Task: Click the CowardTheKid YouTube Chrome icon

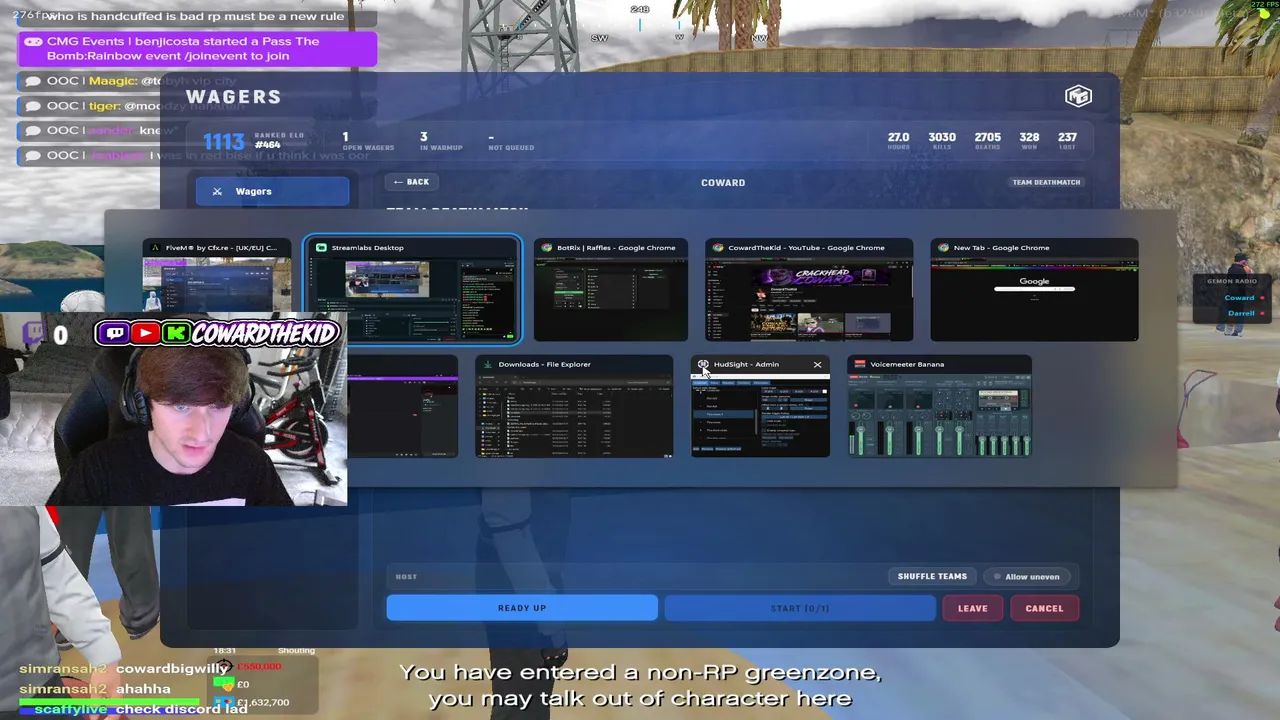Action: coord(718,248)
